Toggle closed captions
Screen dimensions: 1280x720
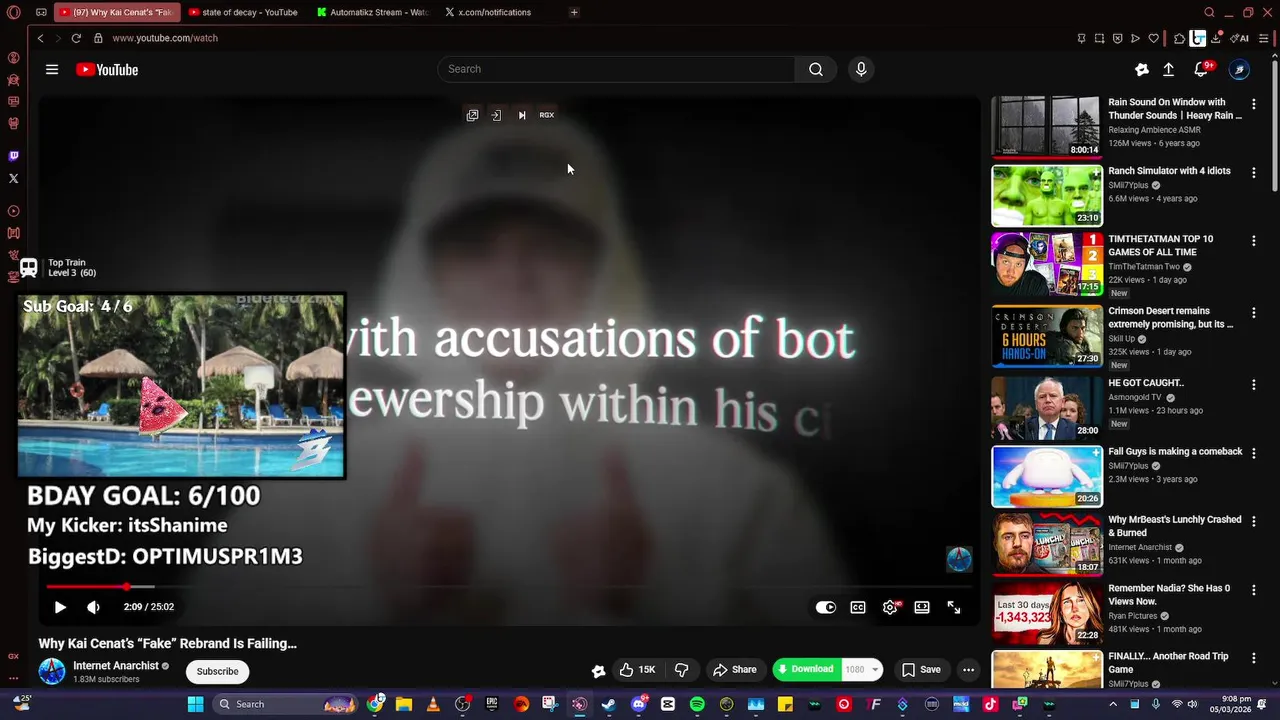click(858, 607)
